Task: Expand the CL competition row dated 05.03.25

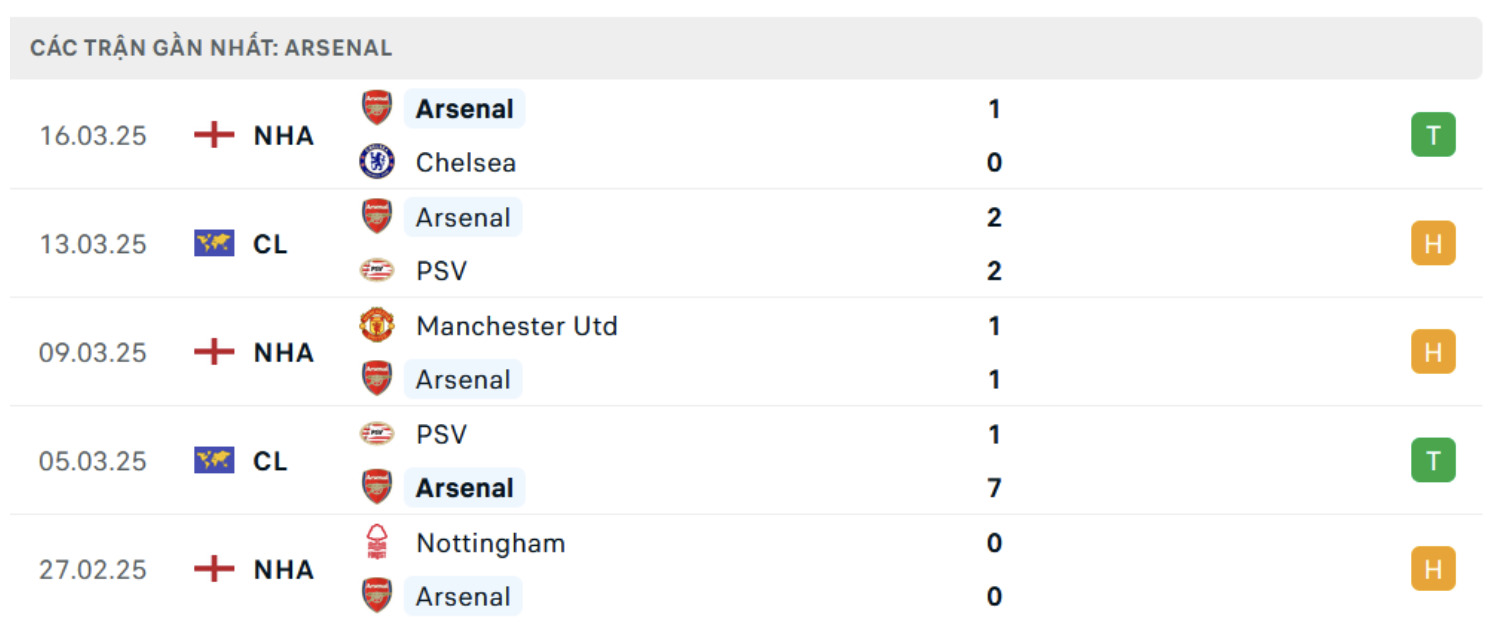Action: pos(268,461)
